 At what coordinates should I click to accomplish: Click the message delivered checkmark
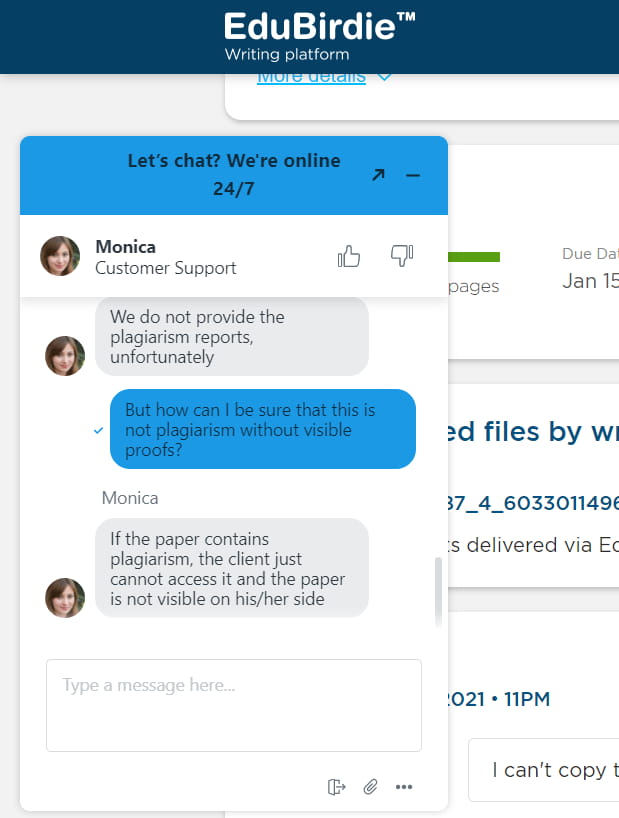click(x=98, y=430)
